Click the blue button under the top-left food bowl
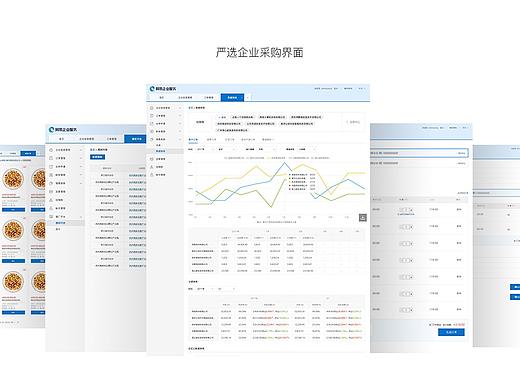This screenshot has height=390, width=520. coord(13,210)
